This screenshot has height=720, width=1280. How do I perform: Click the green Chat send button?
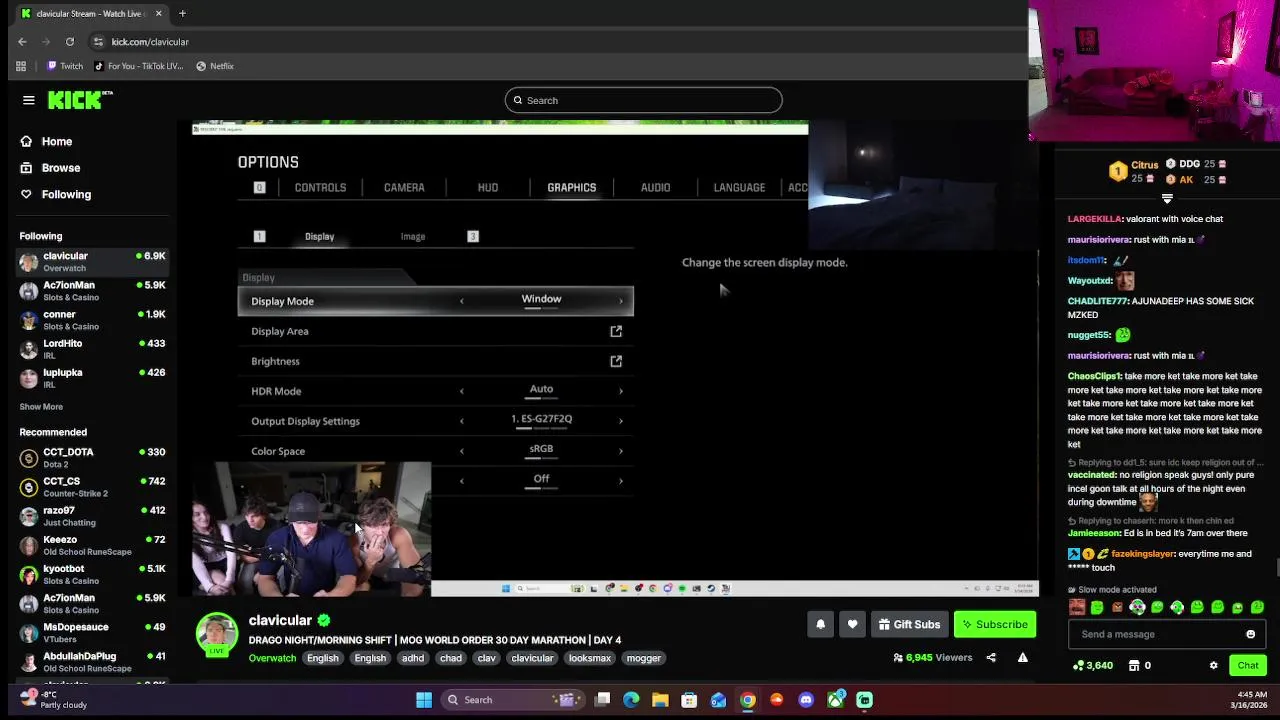1248,665
